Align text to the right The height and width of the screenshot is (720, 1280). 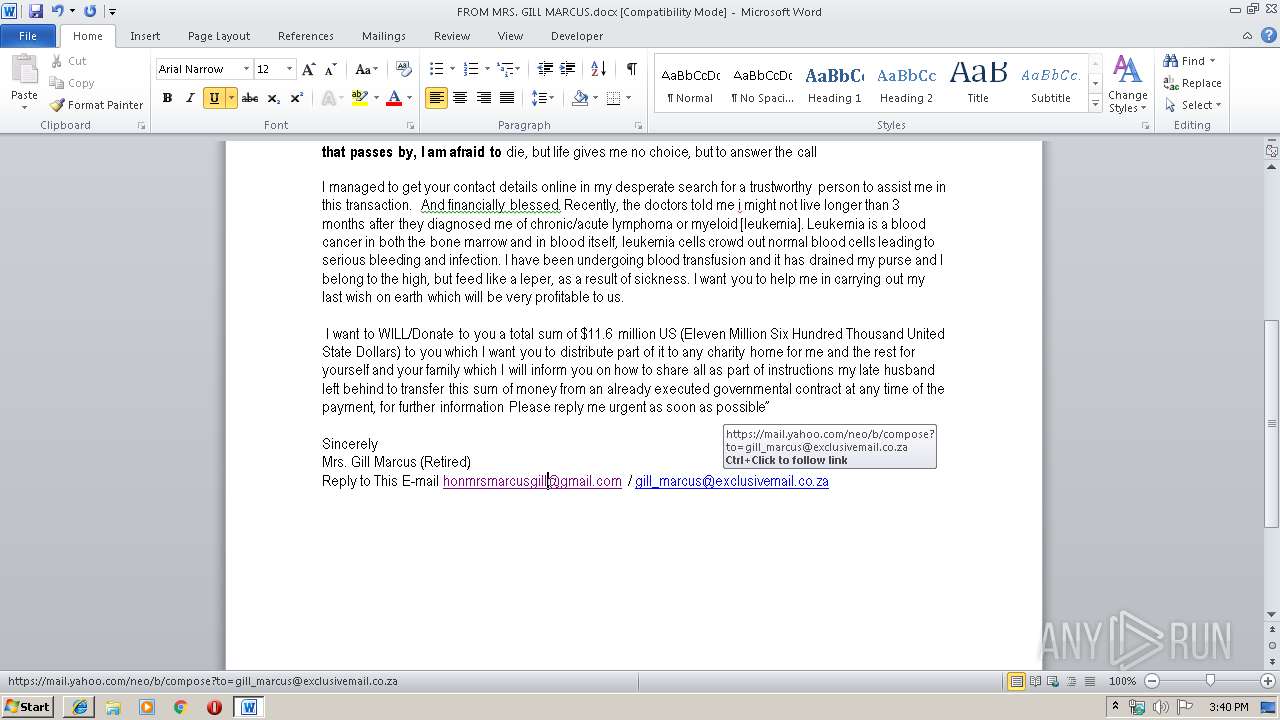click(x=484, y=98)
